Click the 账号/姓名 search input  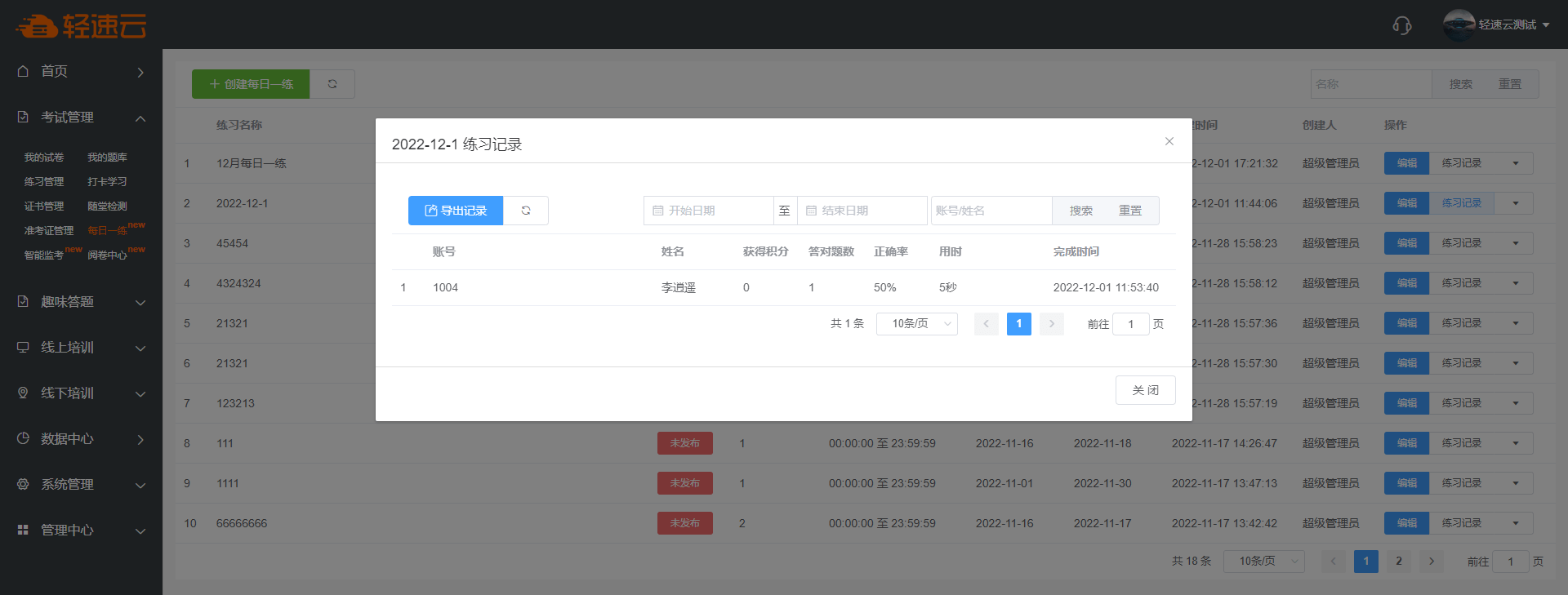991,211
